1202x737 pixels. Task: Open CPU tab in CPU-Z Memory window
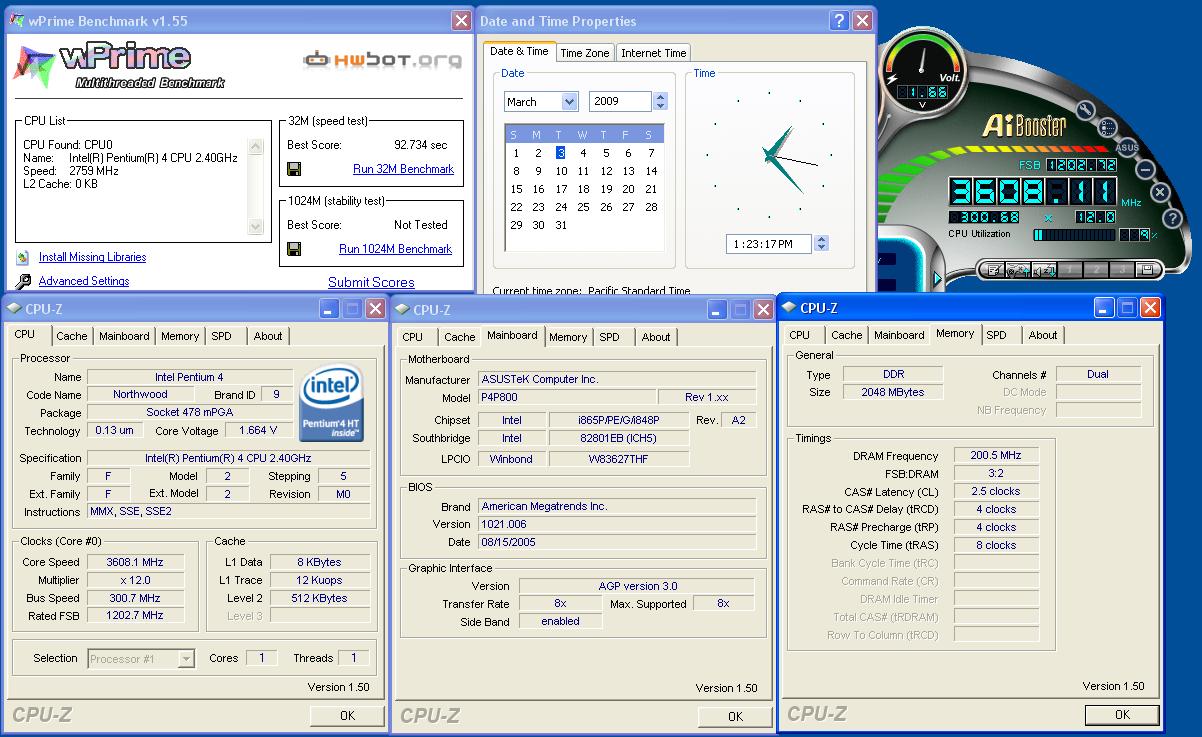799,335
